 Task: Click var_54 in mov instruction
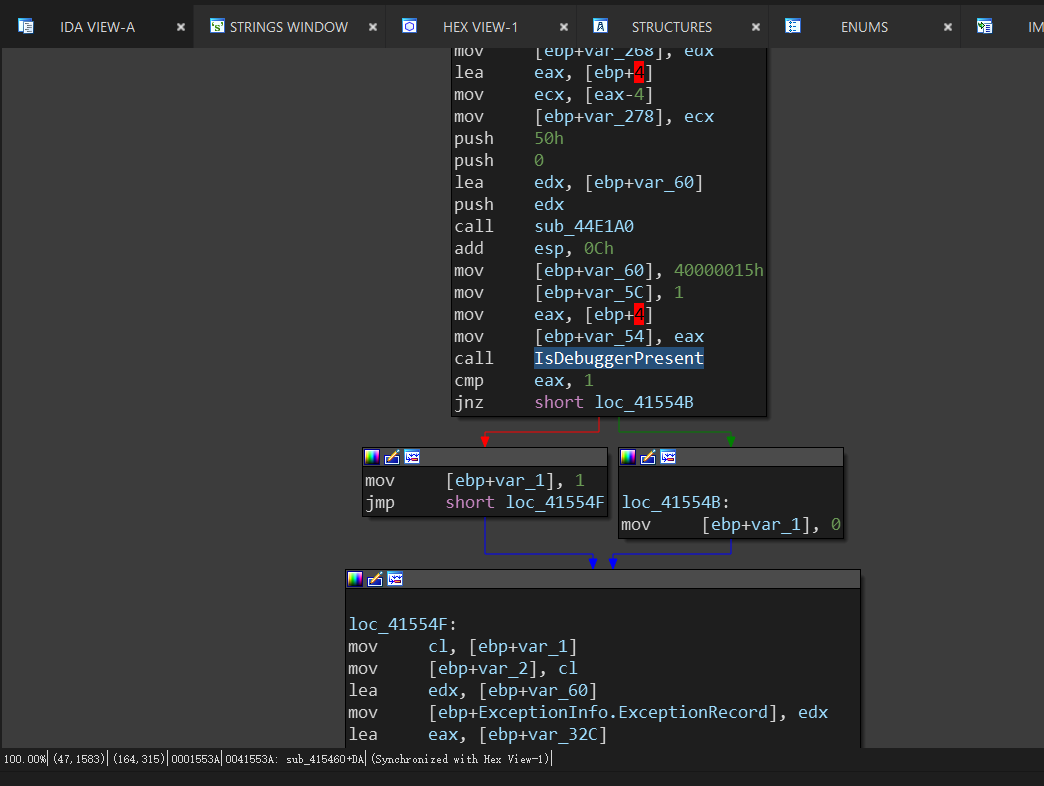tap(614, 336)
